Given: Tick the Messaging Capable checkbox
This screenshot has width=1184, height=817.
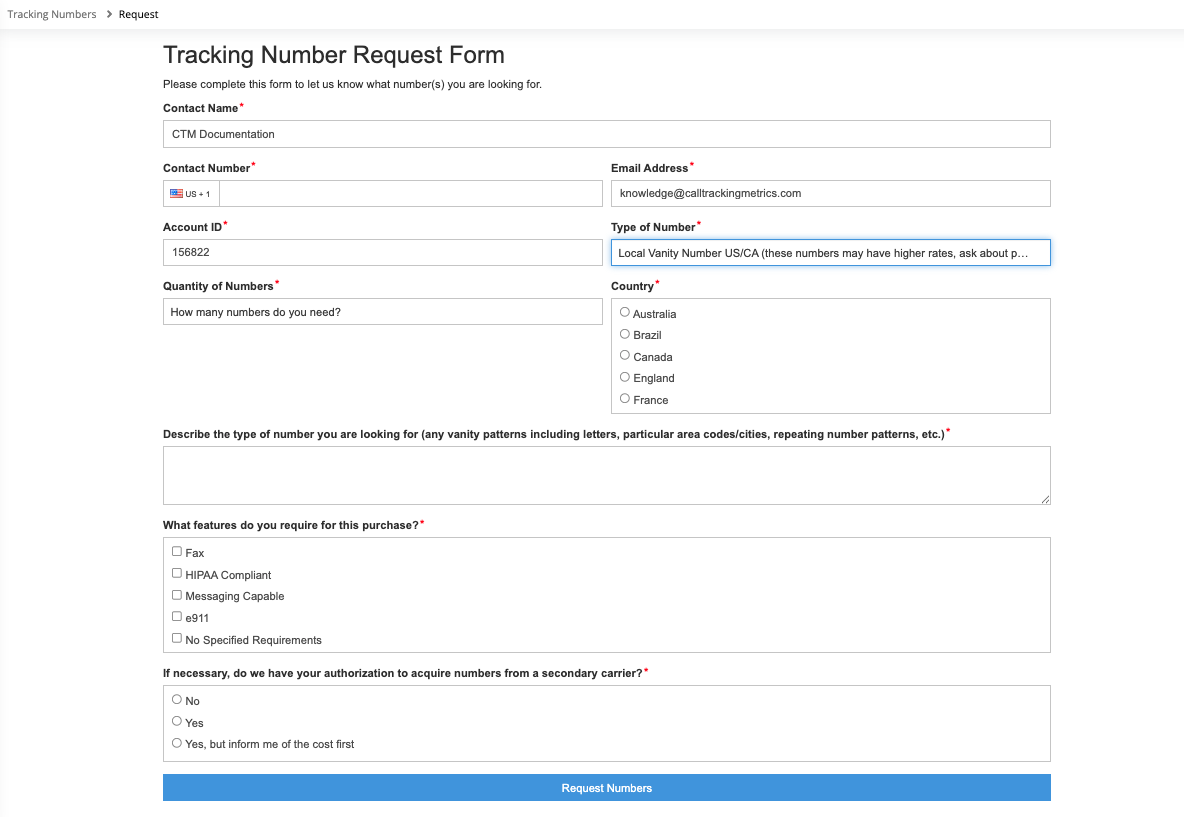Looking at the screenshot, I should 177,595.
